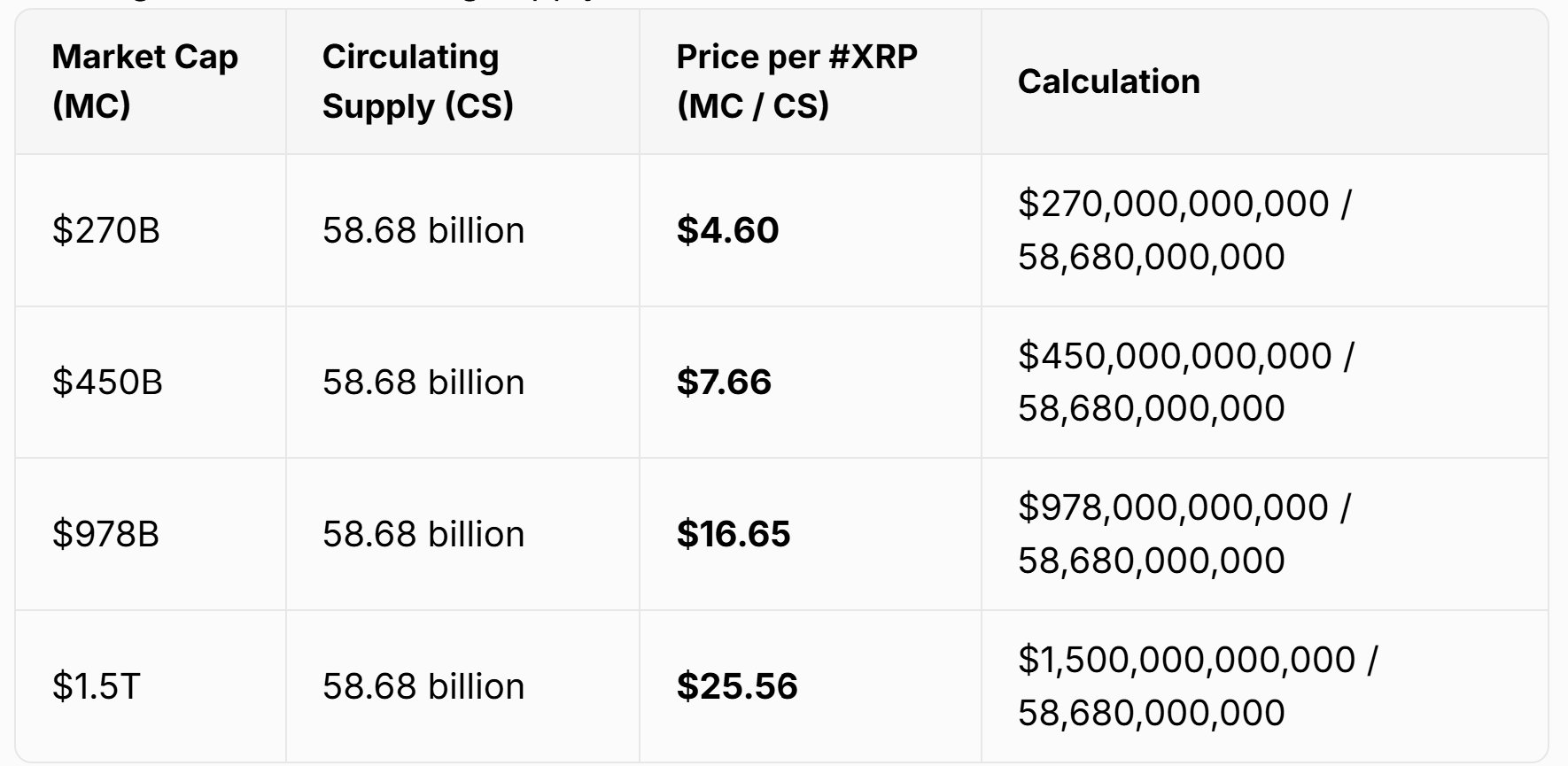Select the $270,000,000,000 calculation cell
The image size is (1568, 766).
(1184, 230)
